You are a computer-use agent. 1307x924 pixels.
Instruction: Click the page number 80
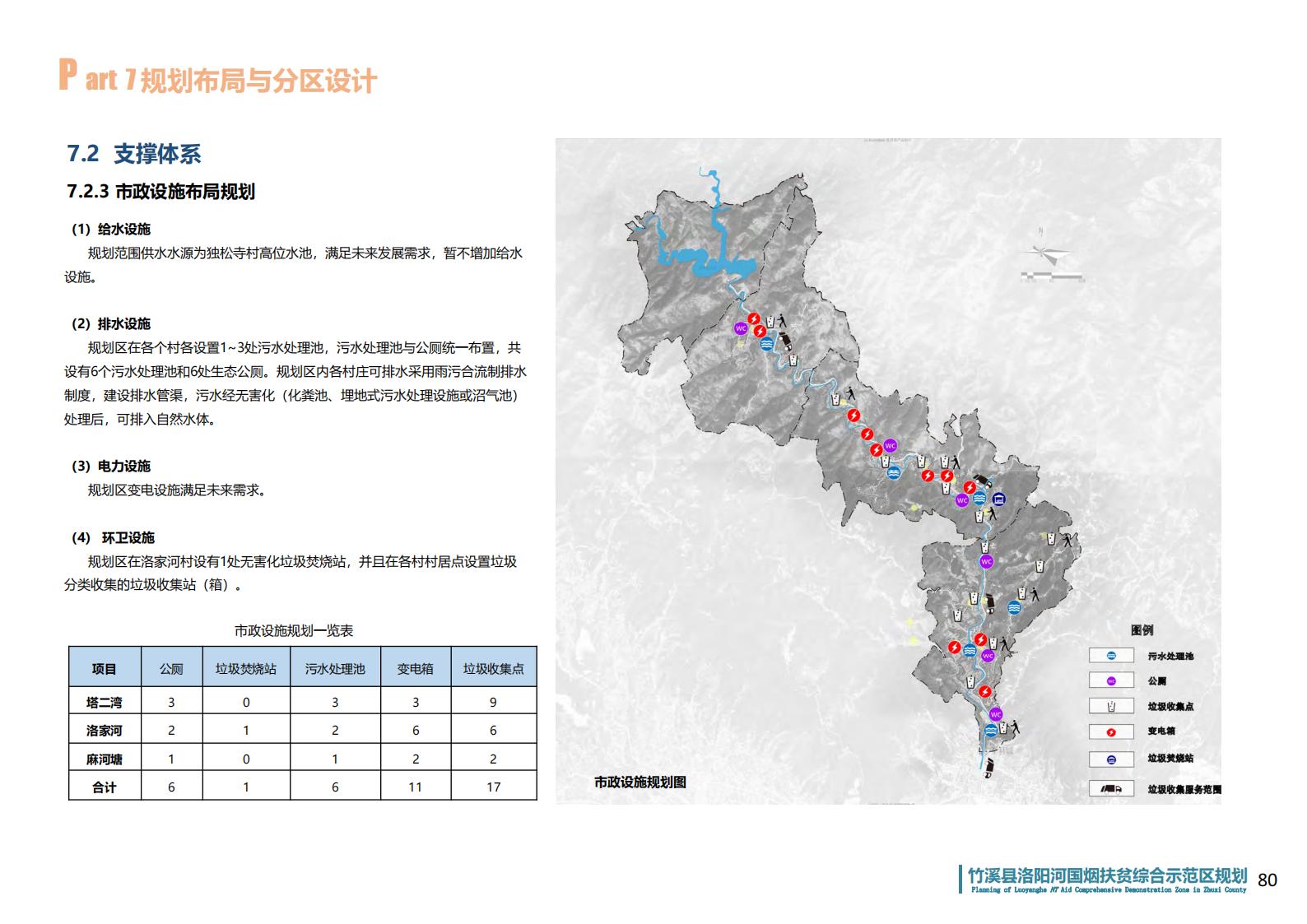1267,880
